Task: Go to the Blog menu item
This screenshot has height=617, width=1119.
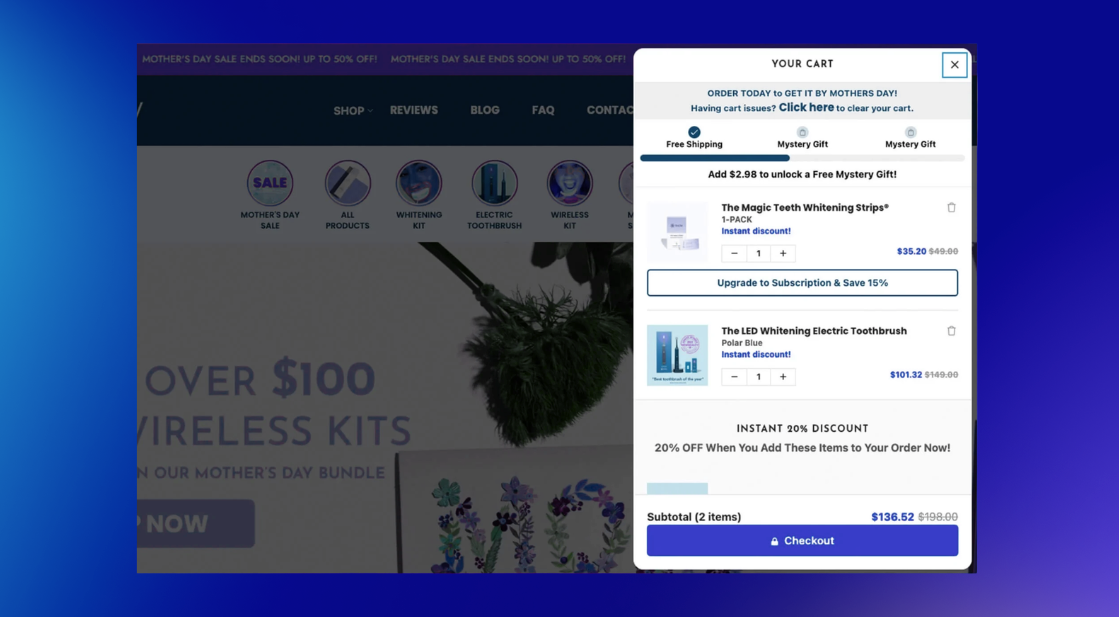Action: pos(485,110)
